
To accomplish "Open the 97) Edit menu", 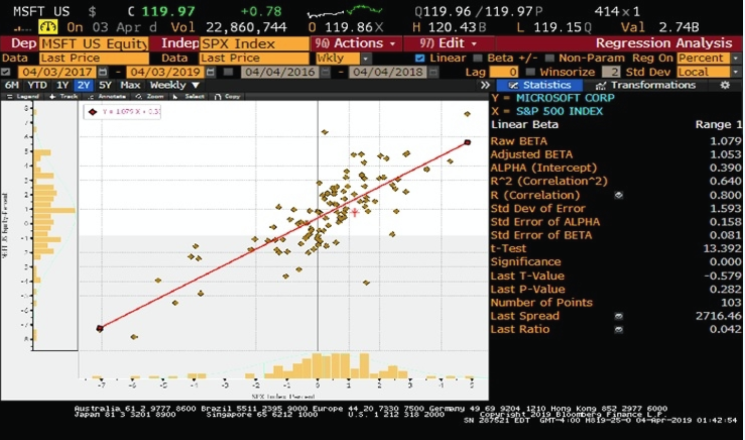I will pyautogui.click(x=449, y=43).
